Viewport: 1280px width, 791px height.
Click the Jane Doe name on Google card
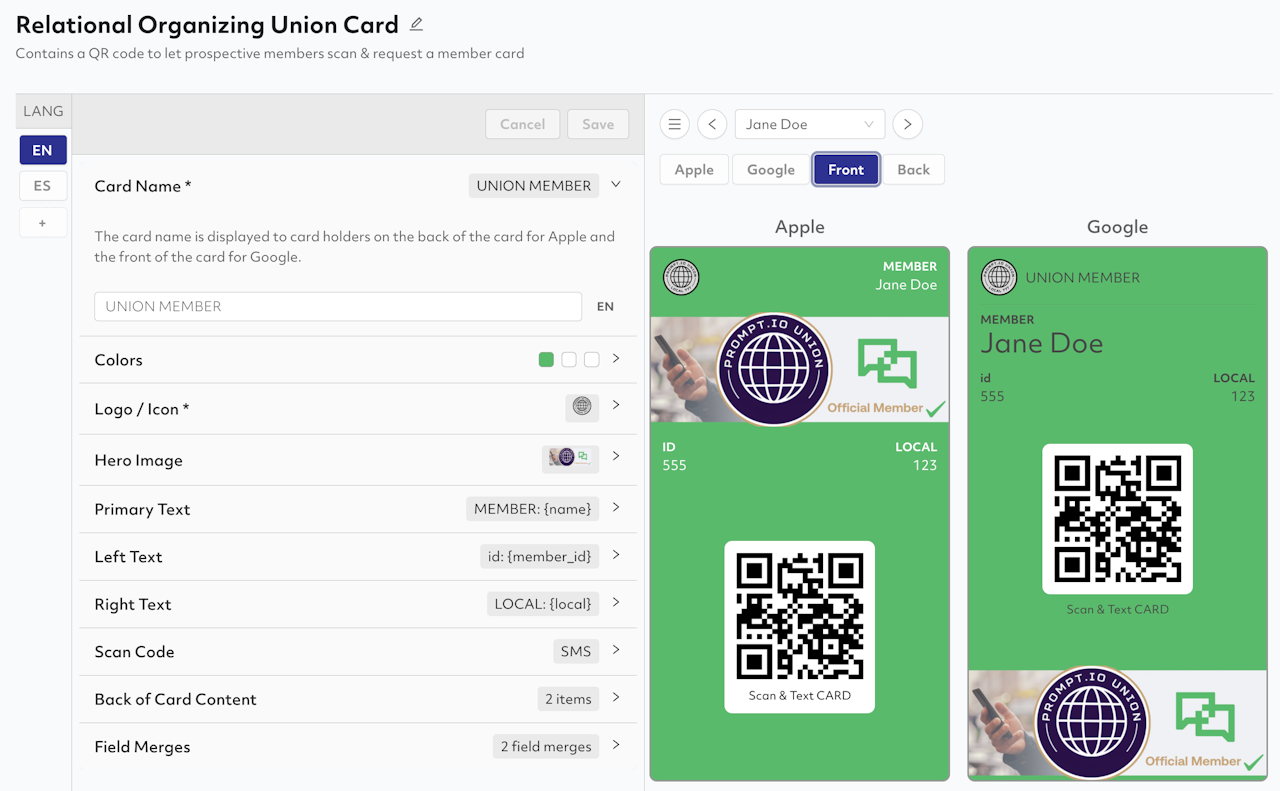tap(1042, 343)
